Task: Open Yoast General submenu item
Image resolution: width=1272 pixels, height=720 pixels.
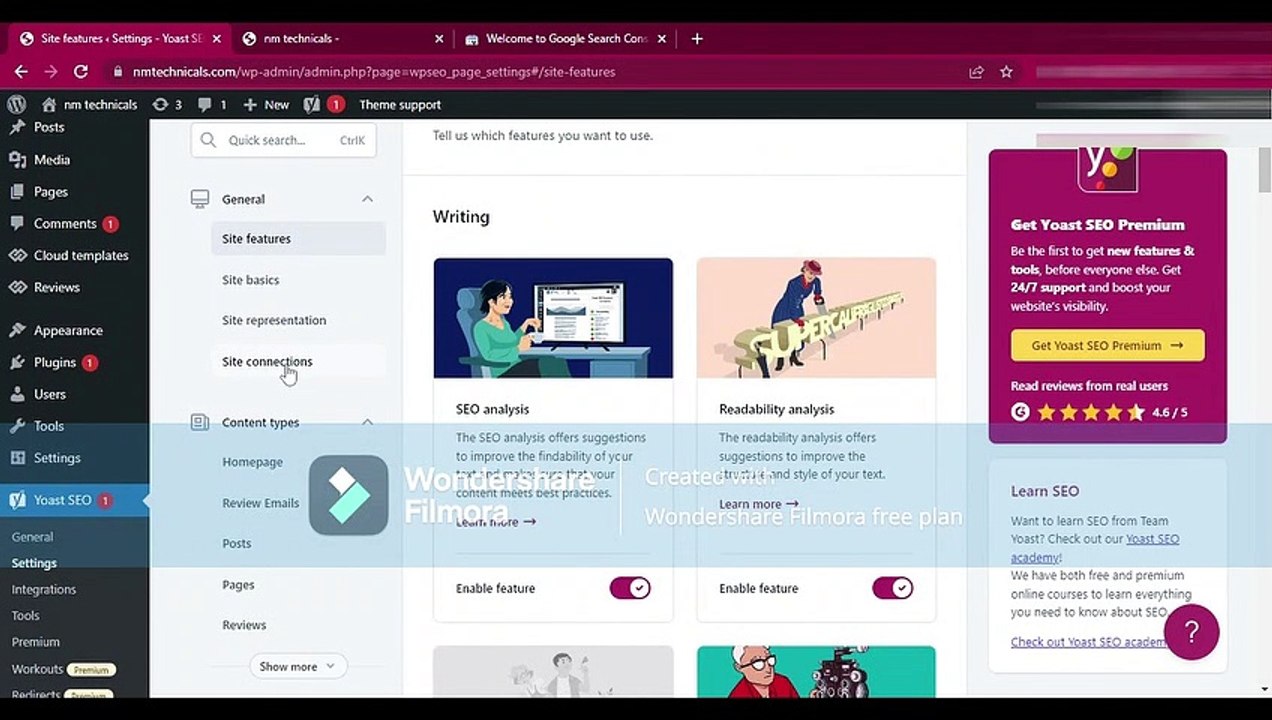Action: pyautogui.click(x=32, y=537)
